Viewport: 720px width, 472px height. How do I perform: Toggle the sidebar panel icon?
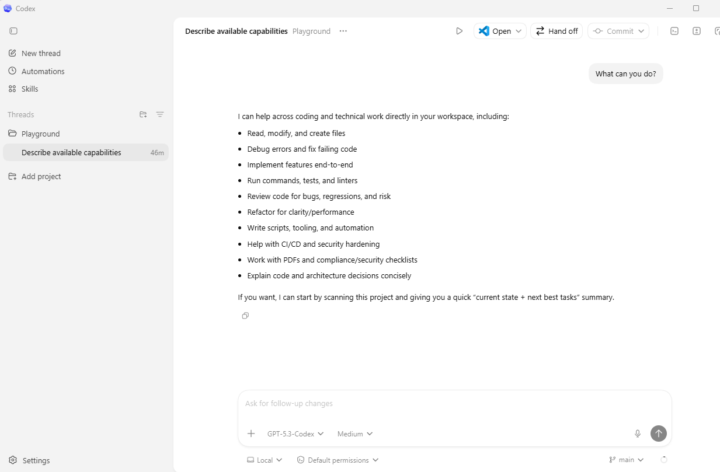(x=13, y=31)
